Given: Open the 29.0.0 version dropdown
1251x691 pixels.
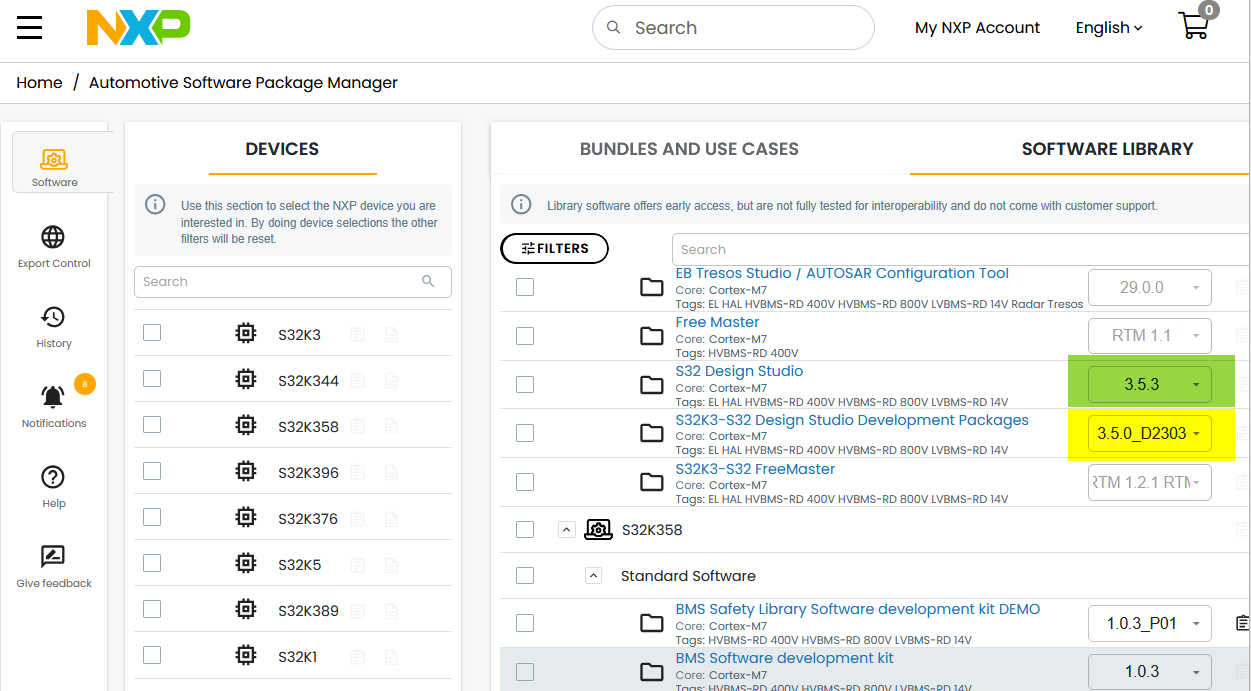Looking at the screenshot, I should [x=1150, y=287].
